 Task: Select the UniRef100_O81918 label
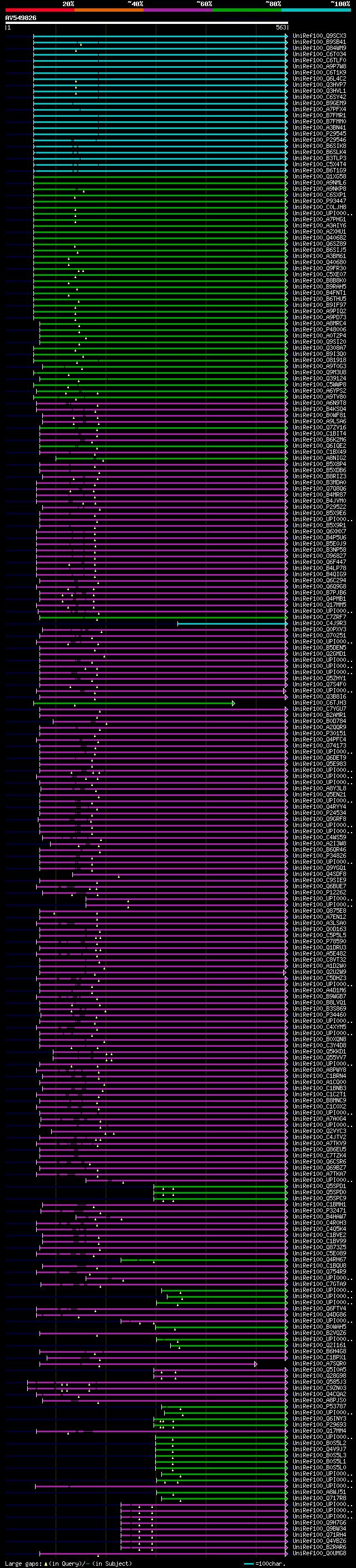click(x=319, y=360)
